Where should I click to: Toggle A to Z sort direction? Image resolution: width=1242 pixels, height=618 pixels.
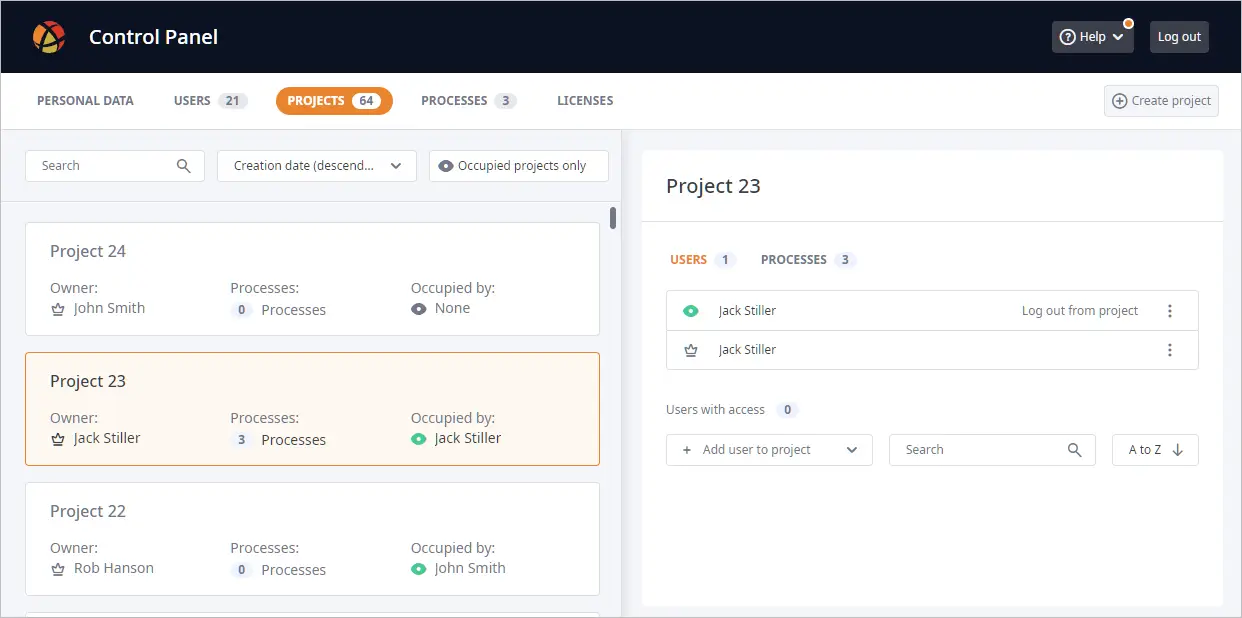tap(1155, 450)
